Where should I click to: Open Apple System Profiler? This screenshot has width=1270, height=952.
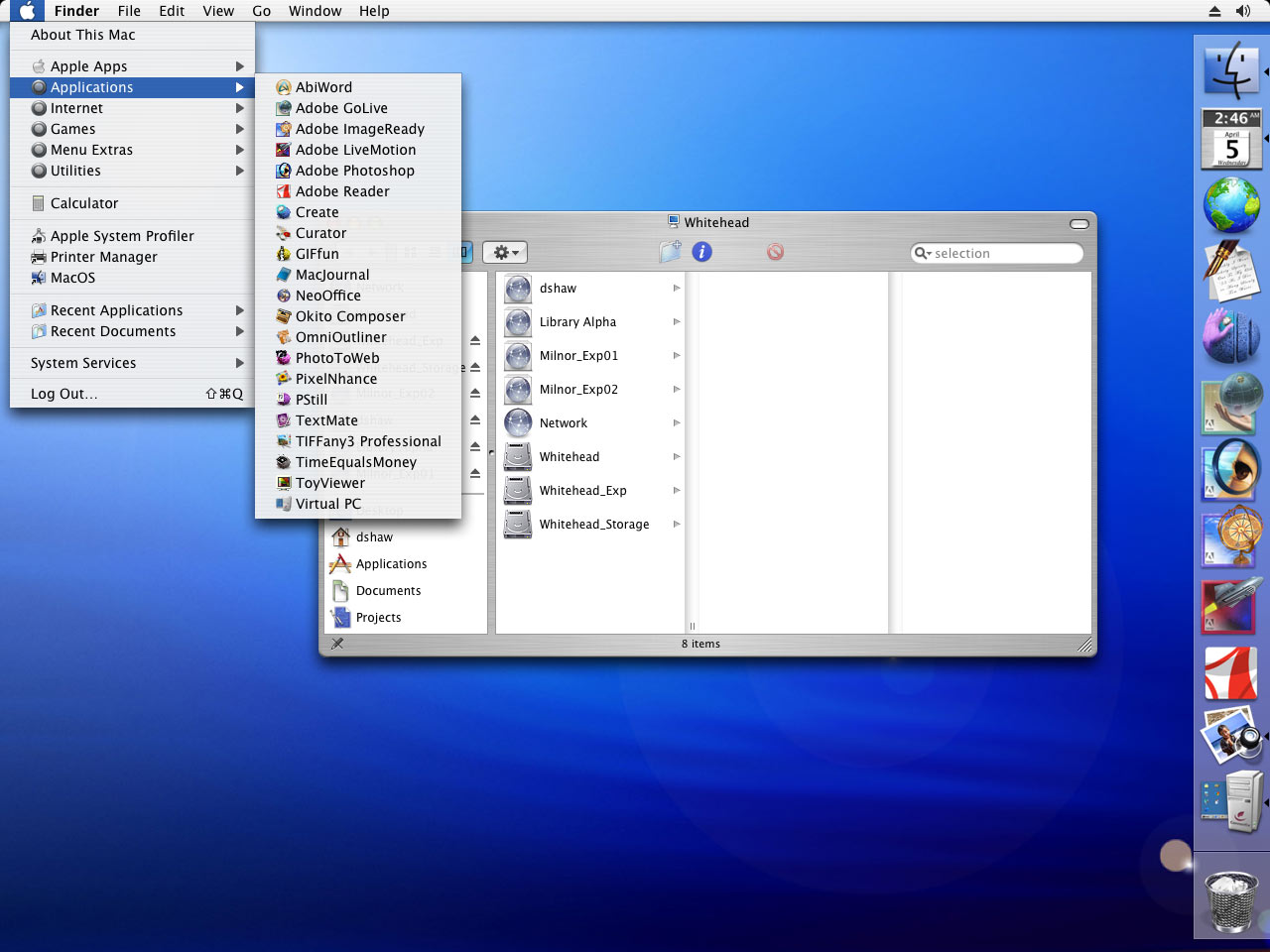coord(132,236)
